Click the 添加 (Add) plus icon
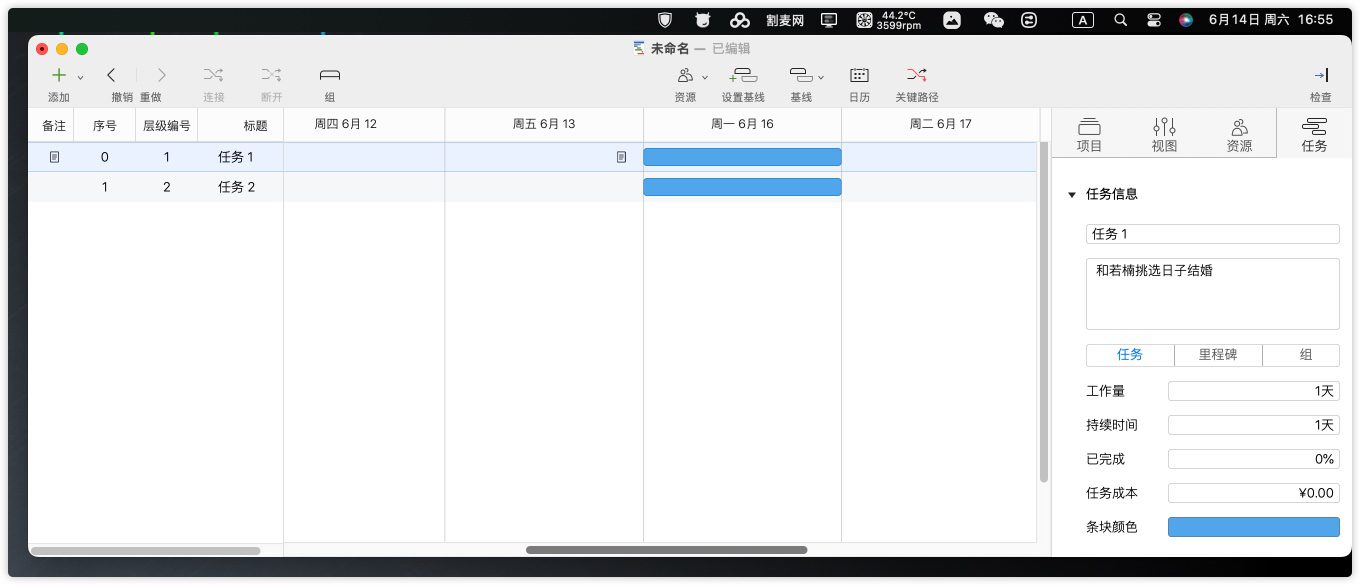Image resolution: width=1360 pixels, height=585 pixels. point(59,75)
